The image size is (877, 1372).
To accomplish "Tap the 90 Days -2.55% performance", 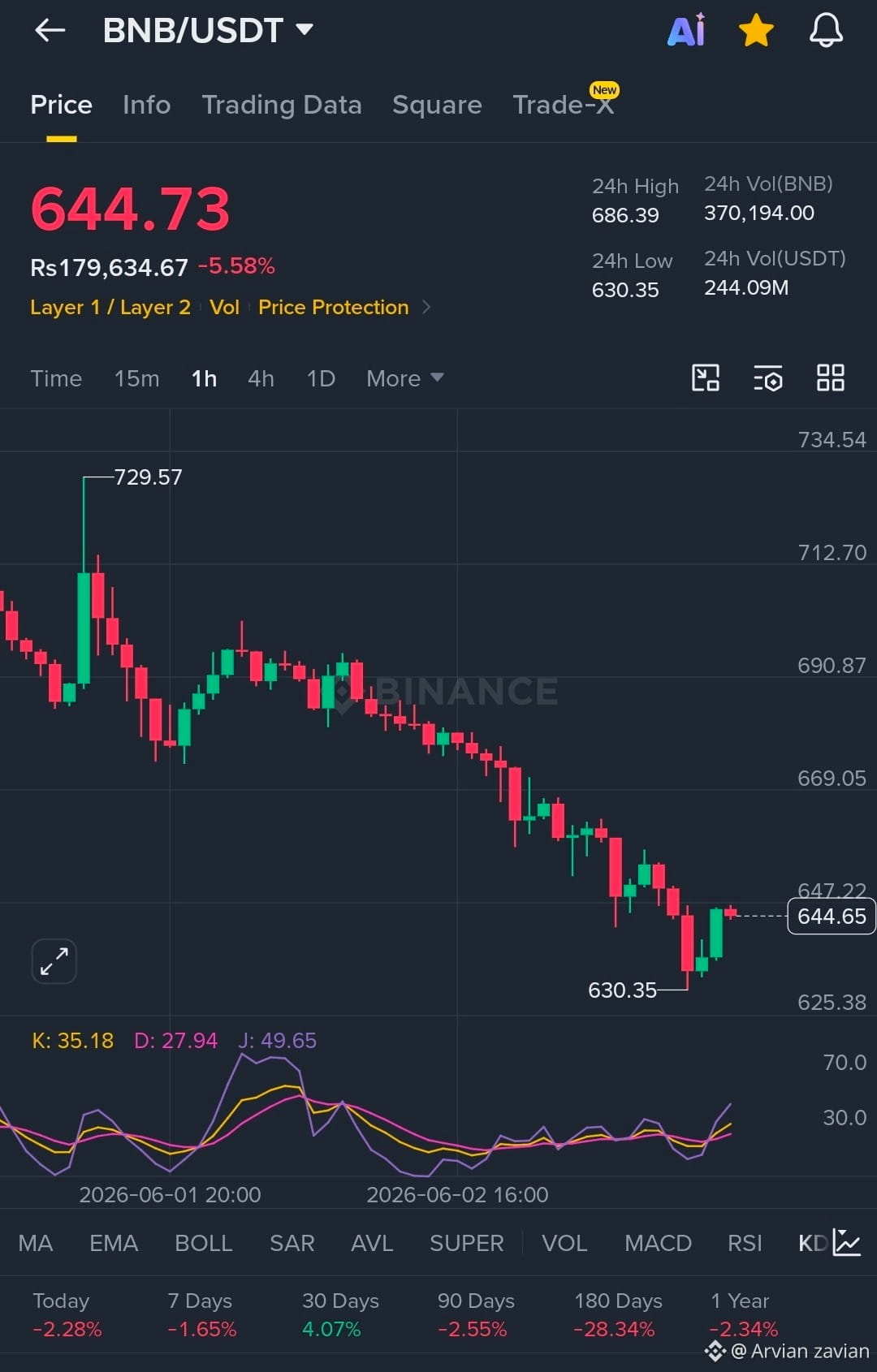I will click(x=476, y=1315).
